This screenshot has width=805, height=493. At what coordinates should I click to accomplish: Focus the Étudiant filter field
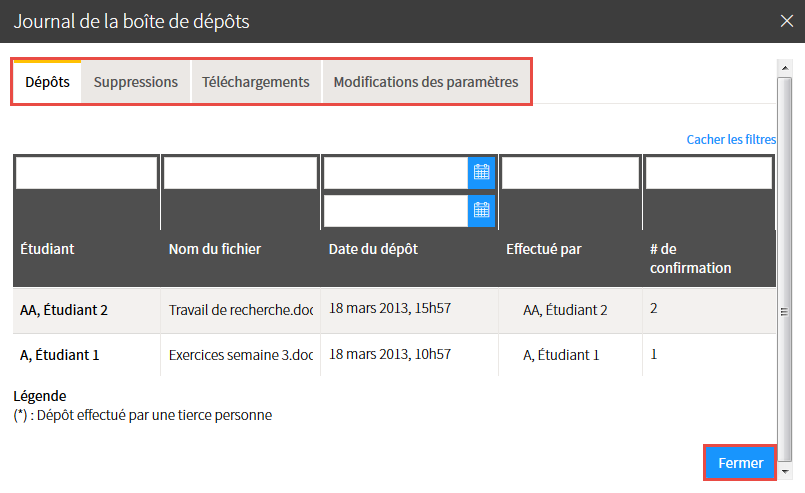tap(86, 173)
